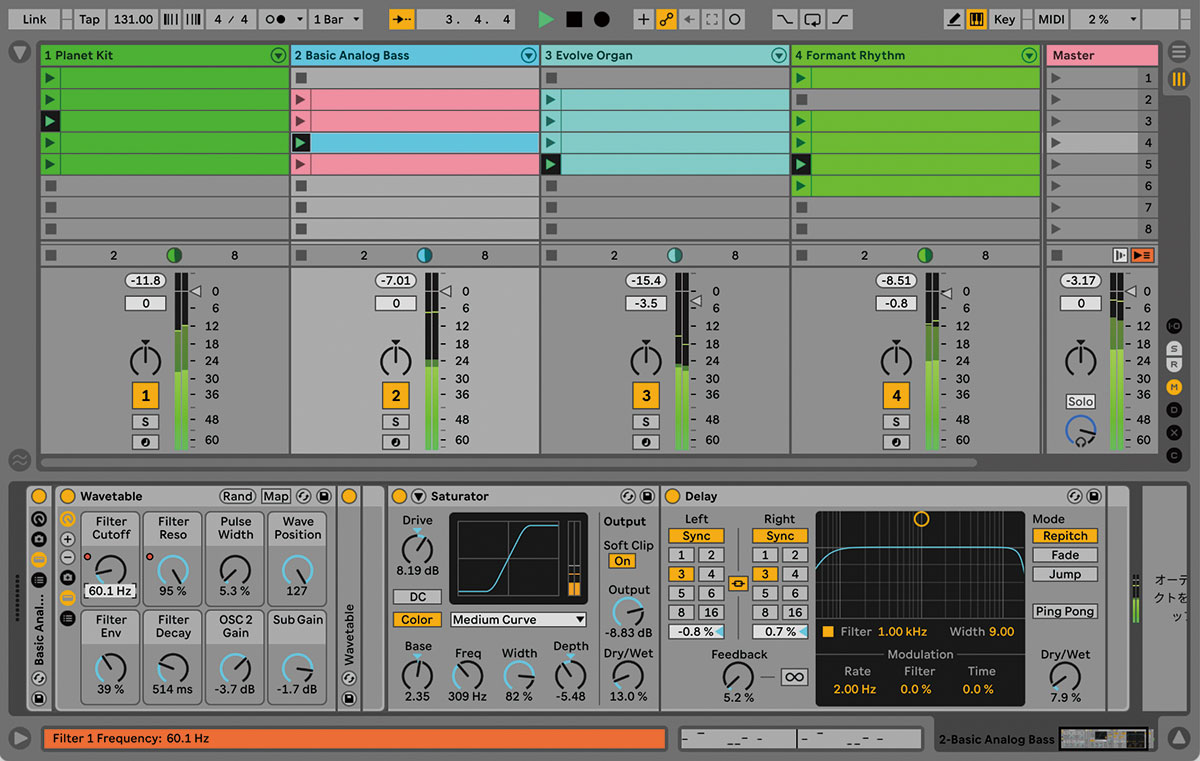Toggle the Delay Freeze infinity button

tap(794, 677)
